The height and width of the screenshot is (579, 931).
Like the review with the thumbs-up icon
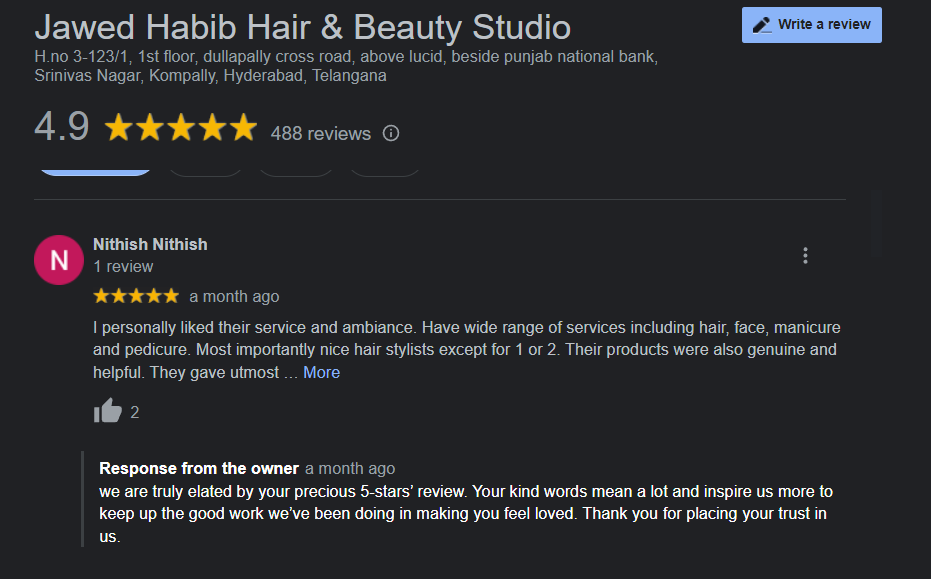107,411
